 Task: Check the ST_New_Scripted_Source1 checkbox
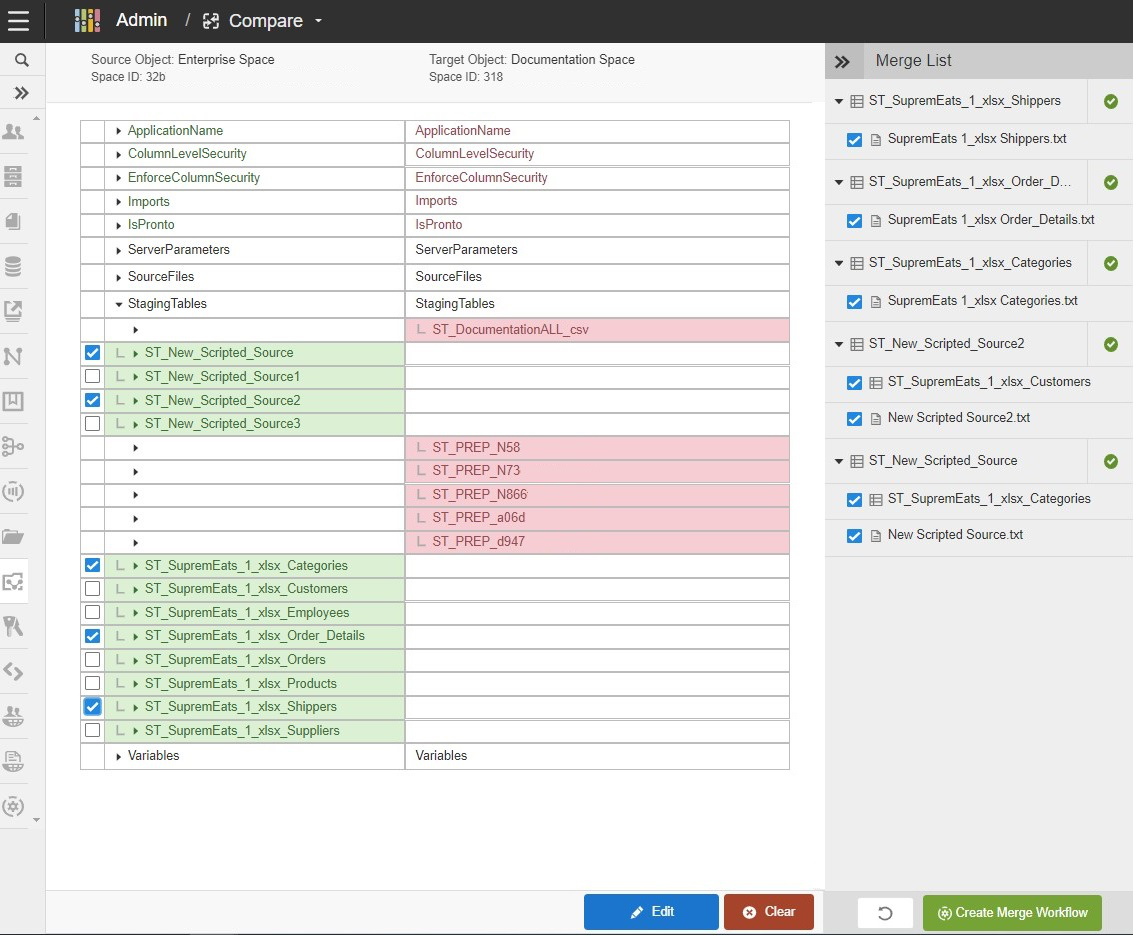93,377
